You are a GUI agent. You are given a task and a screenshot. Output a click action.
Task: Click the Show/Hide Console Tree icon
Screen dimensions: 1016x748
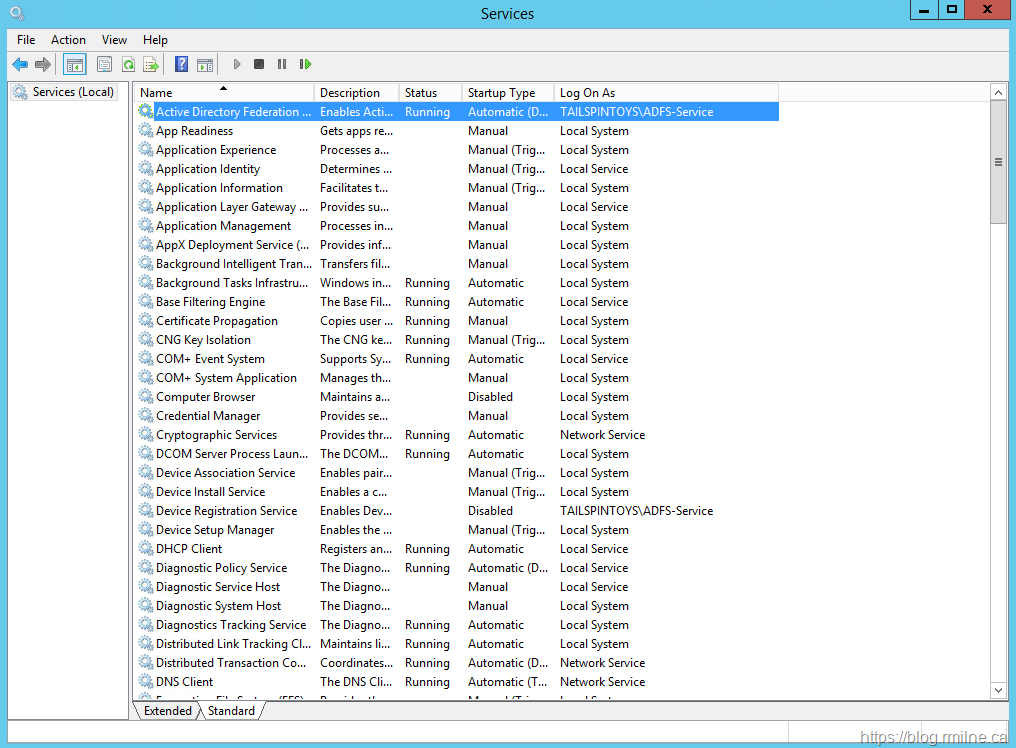pos(75,65)
